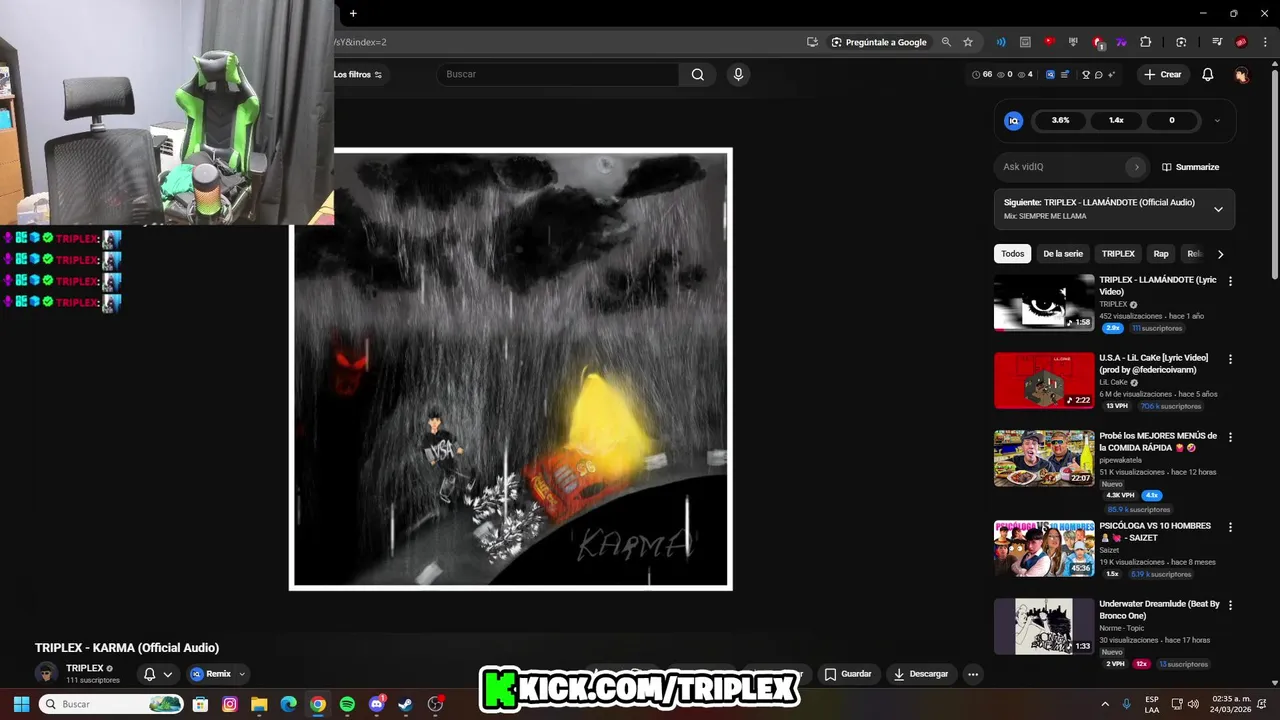This screenshot has height=720, width=1280.
Task: Expand the Siguiente playlist queue chevron
Action: [x=1218, y=209]
